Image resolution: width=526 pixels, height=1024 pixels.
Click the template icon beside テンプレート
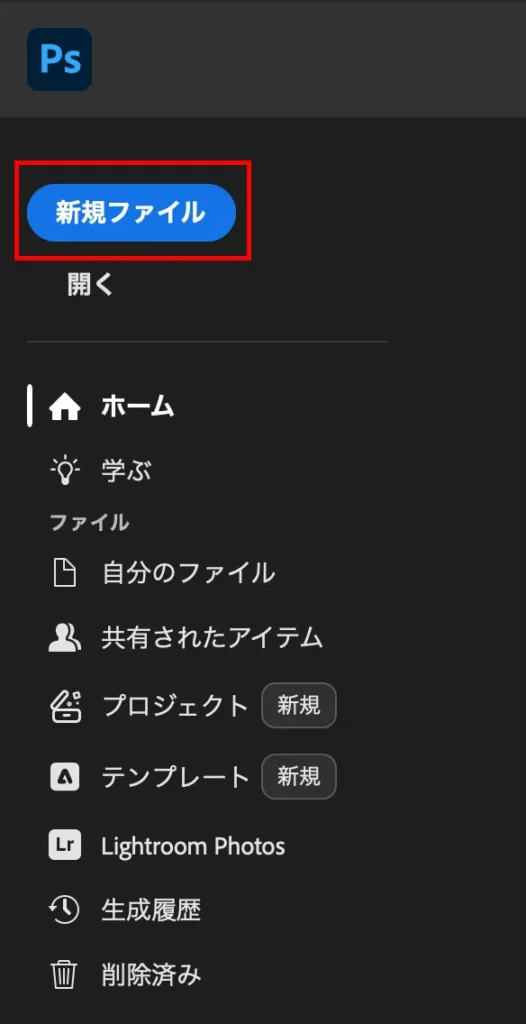tap(65, 777)
